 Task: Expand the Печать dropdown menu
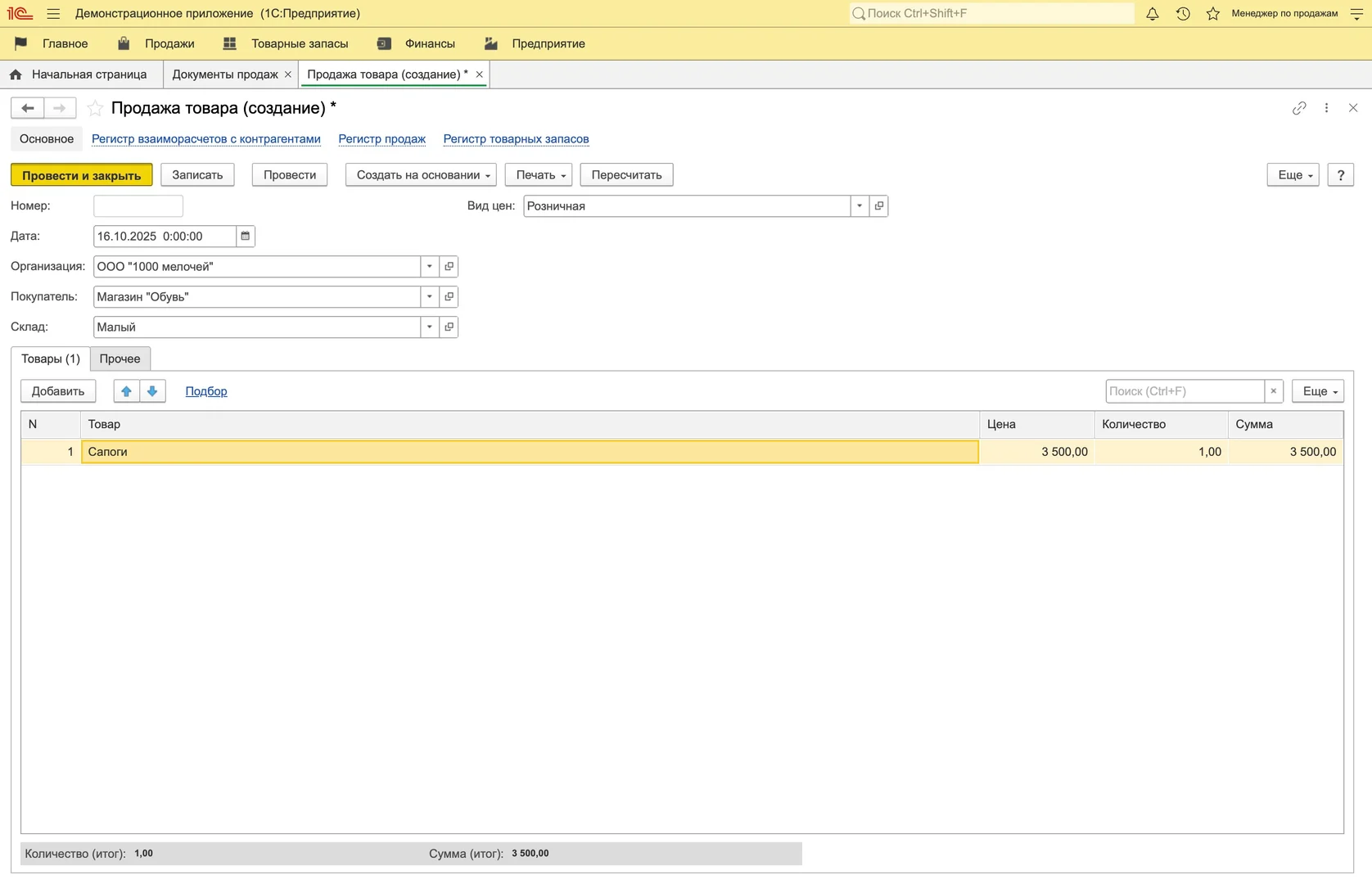[539, 175]
